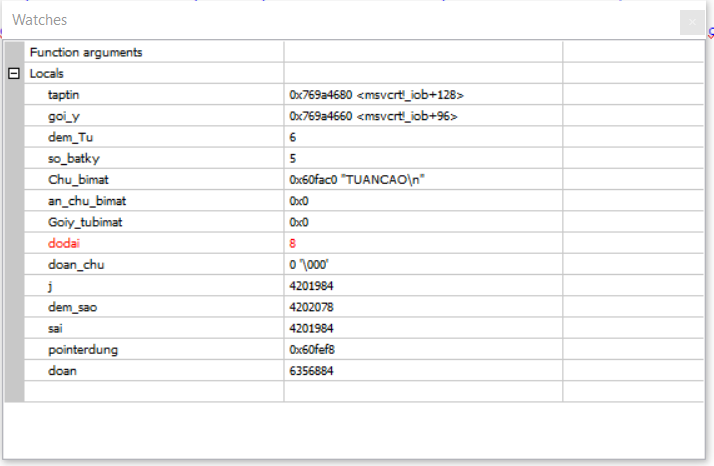Click the doan variable name
Image resolution: width=714 pixels, height=466 pixels.
(62, 371)
